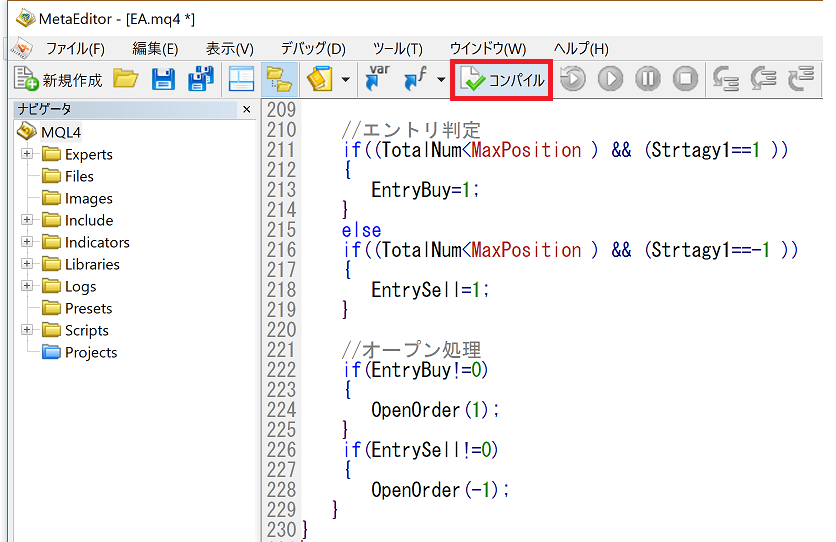
Task: Click the Compile (コンパイル) button
Action: point(501,80)
